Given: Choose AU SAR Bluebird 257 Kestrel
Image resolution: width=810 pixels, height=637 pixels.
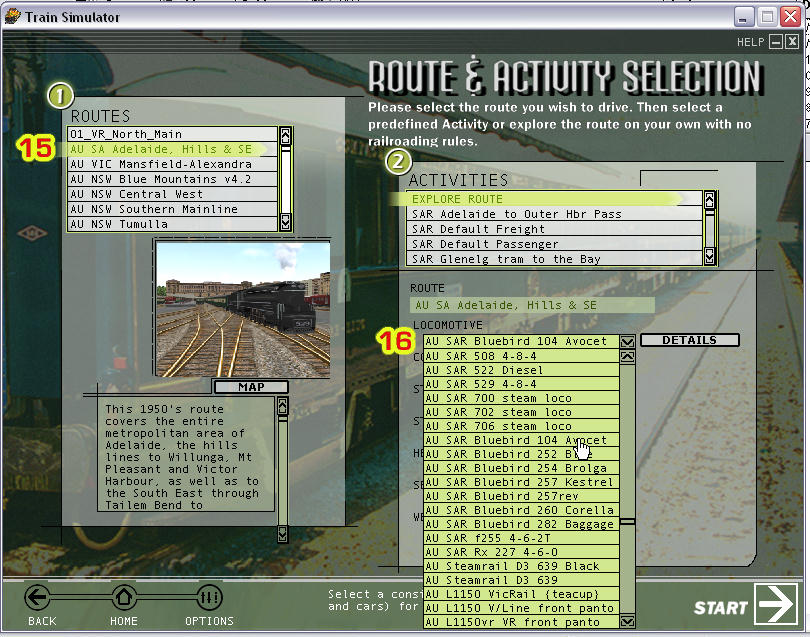Looking at the screenshot, I should (x=521, y=482).
